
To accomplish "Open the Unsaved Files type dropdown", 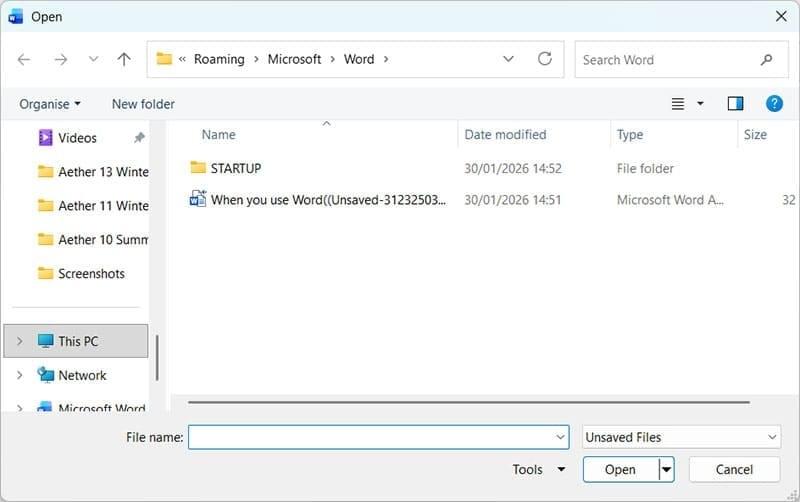I will pos(681,437).
